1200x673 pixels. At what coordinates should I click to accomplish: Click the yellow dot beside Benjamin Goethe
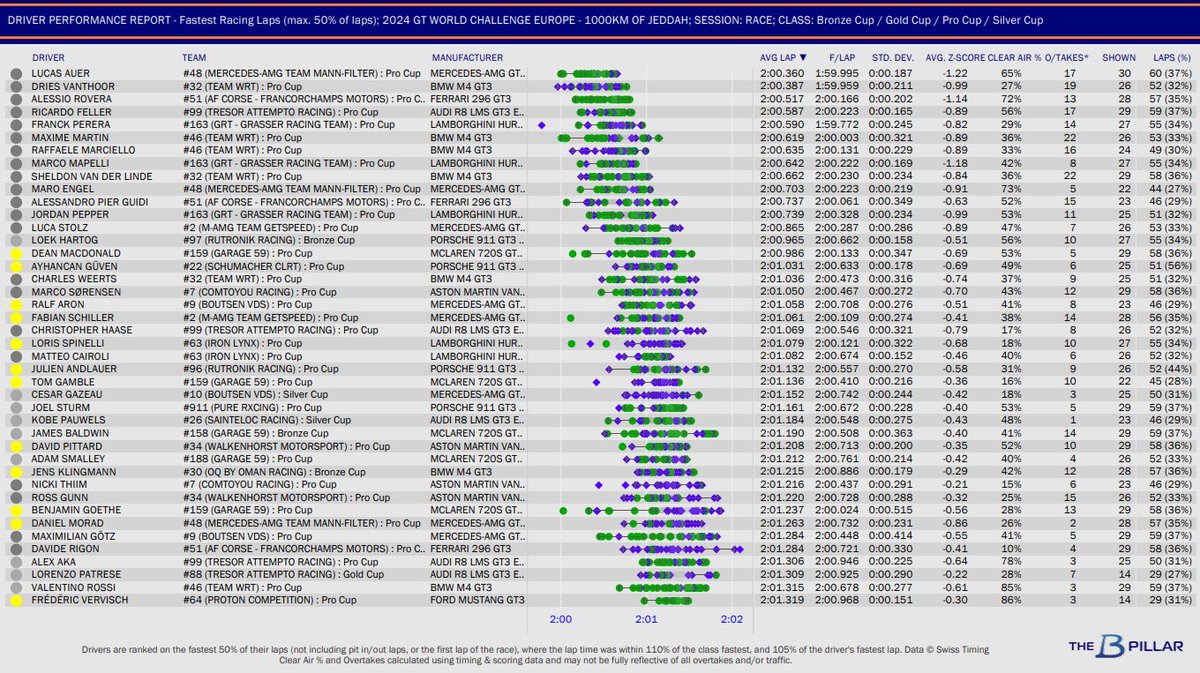[15, 509]
